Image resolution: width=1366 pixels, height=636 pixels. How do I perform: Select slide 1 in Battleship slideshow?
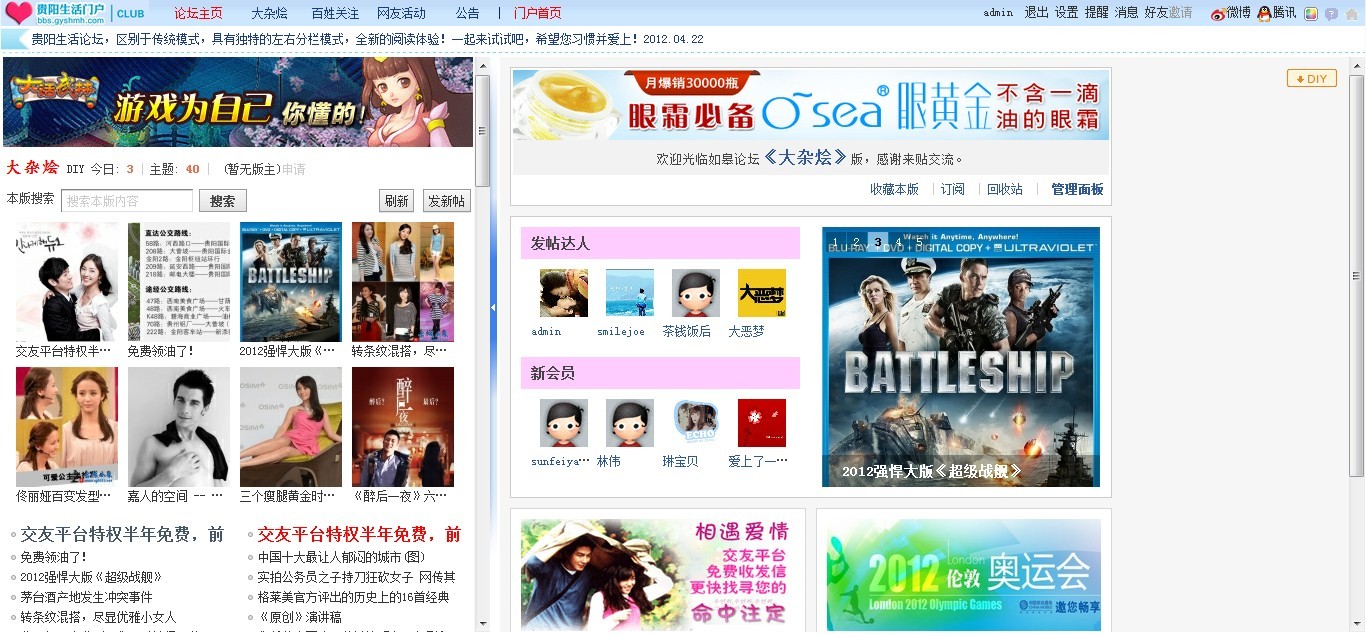point(836,242)
